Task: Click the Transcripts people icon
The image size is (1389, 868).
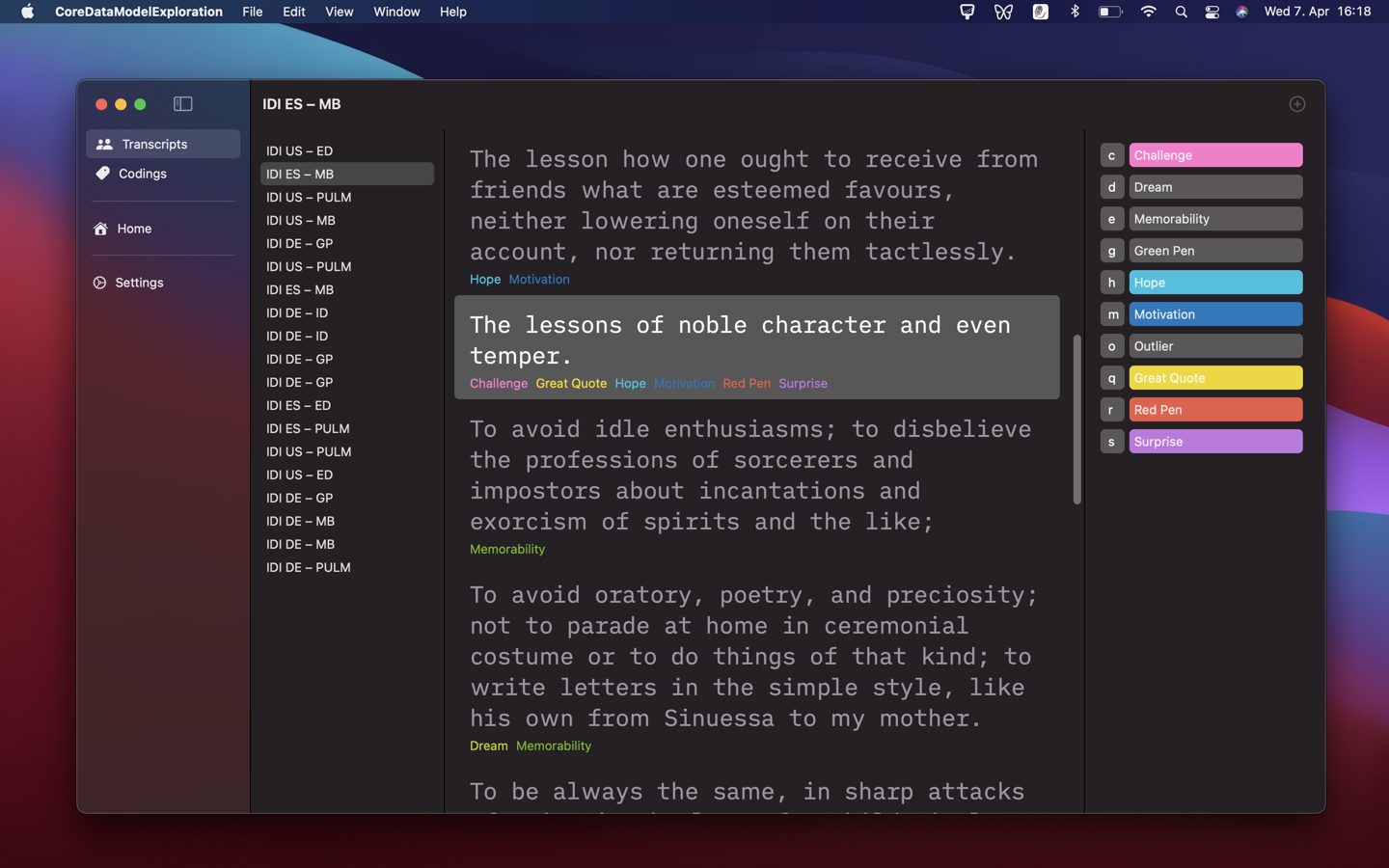Action: click(104, 144)
